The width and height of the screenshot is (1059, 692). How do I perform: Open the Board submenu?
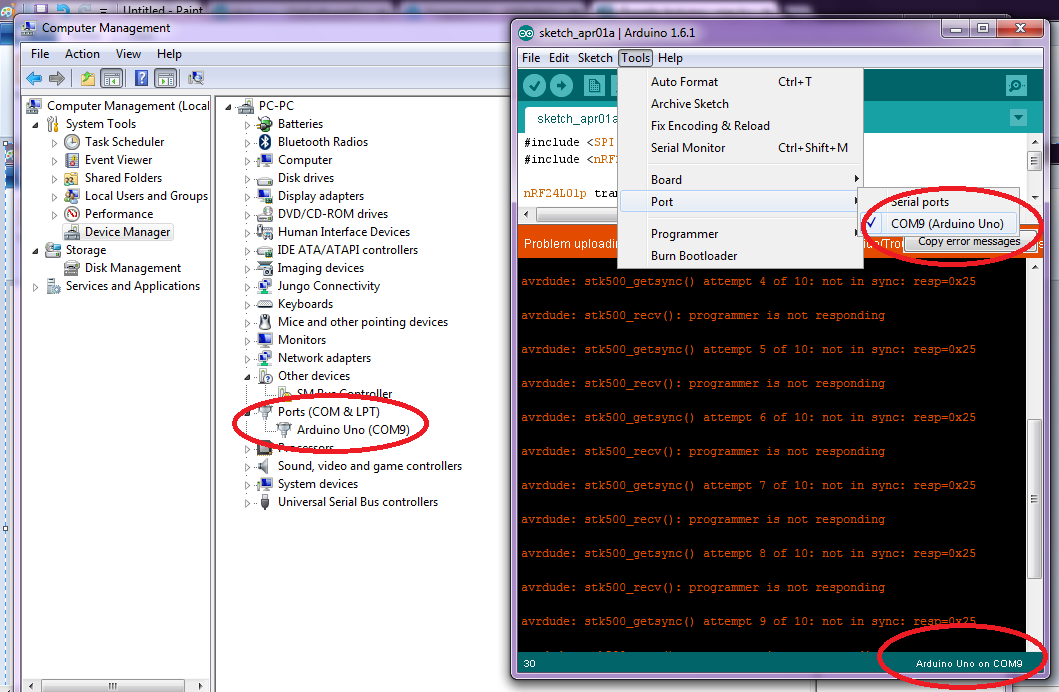tap(741, 180)
